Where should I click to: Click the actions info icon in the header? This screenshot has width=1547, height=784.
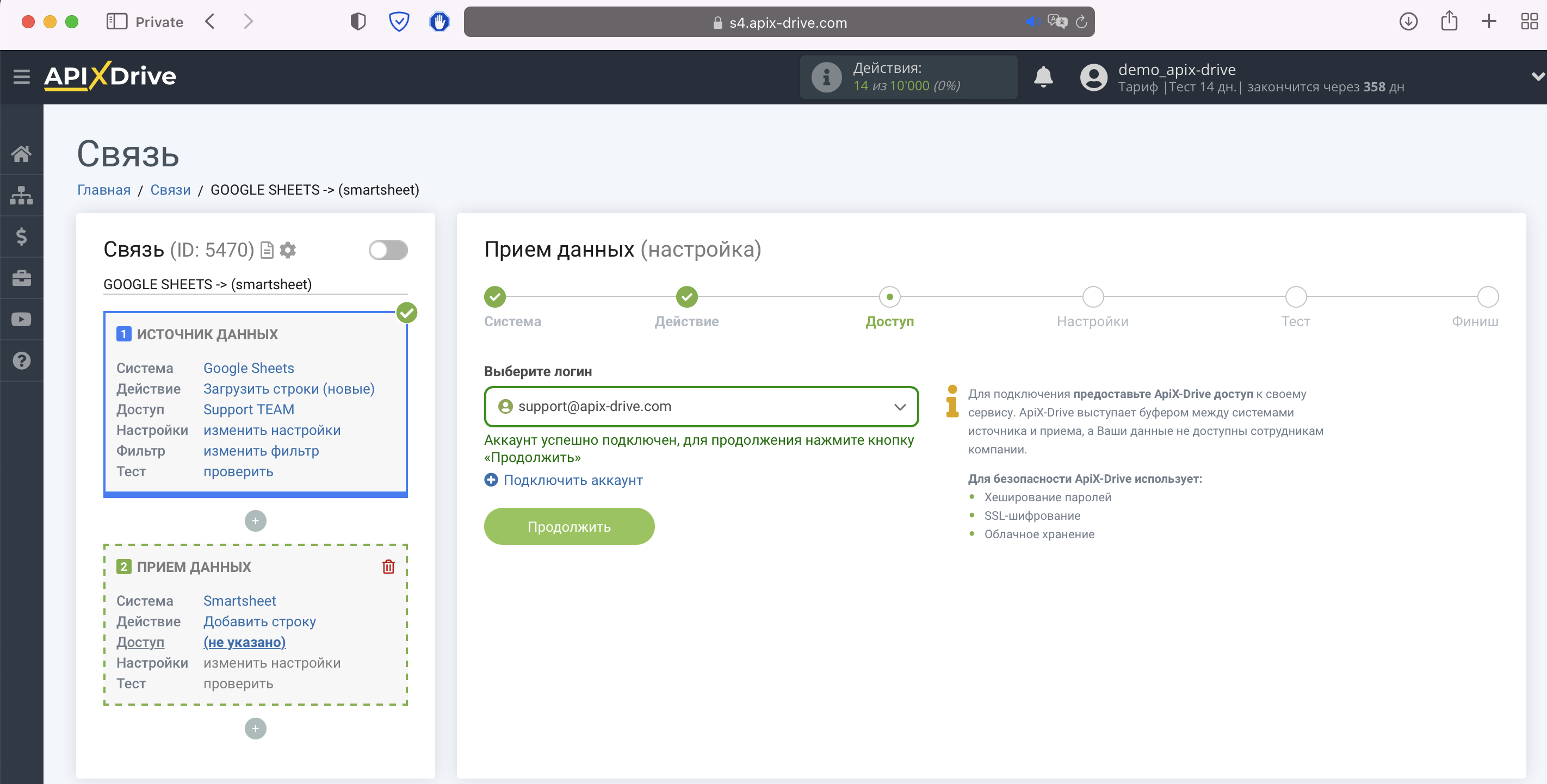(x=826, y=77)
